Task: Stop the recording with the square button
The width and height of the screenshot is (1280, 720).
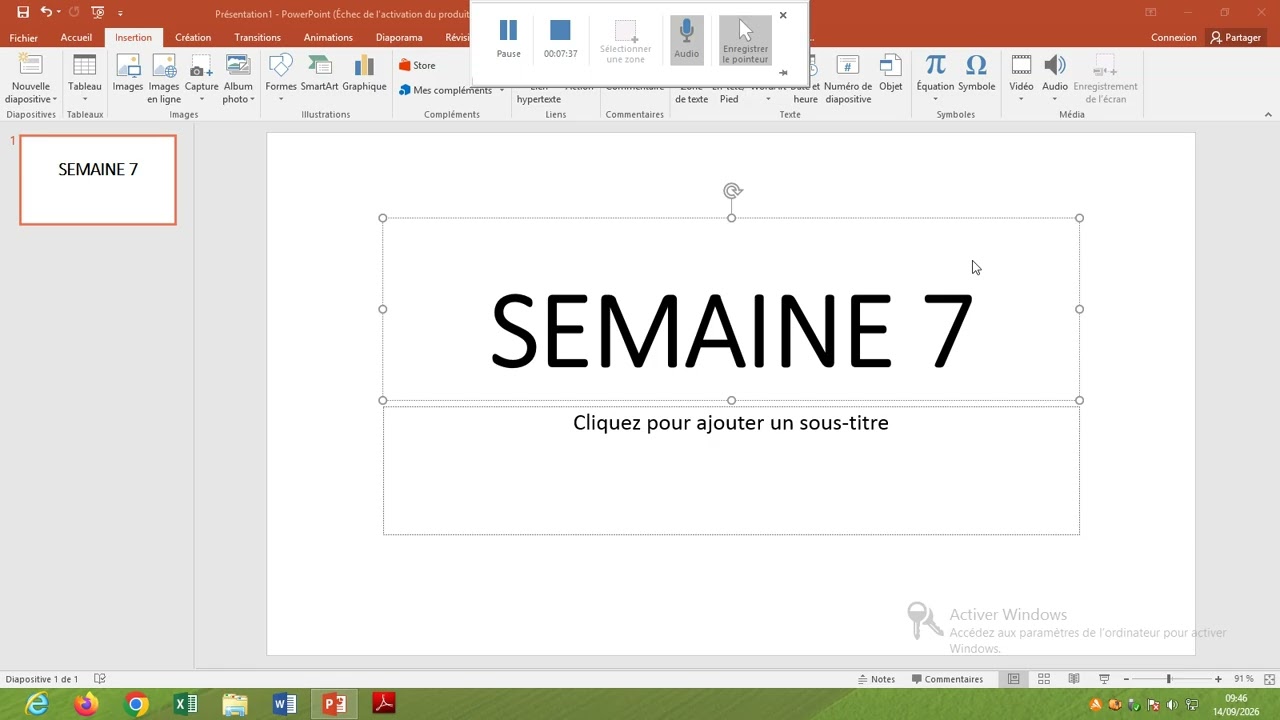Action: tap(560, 38)
